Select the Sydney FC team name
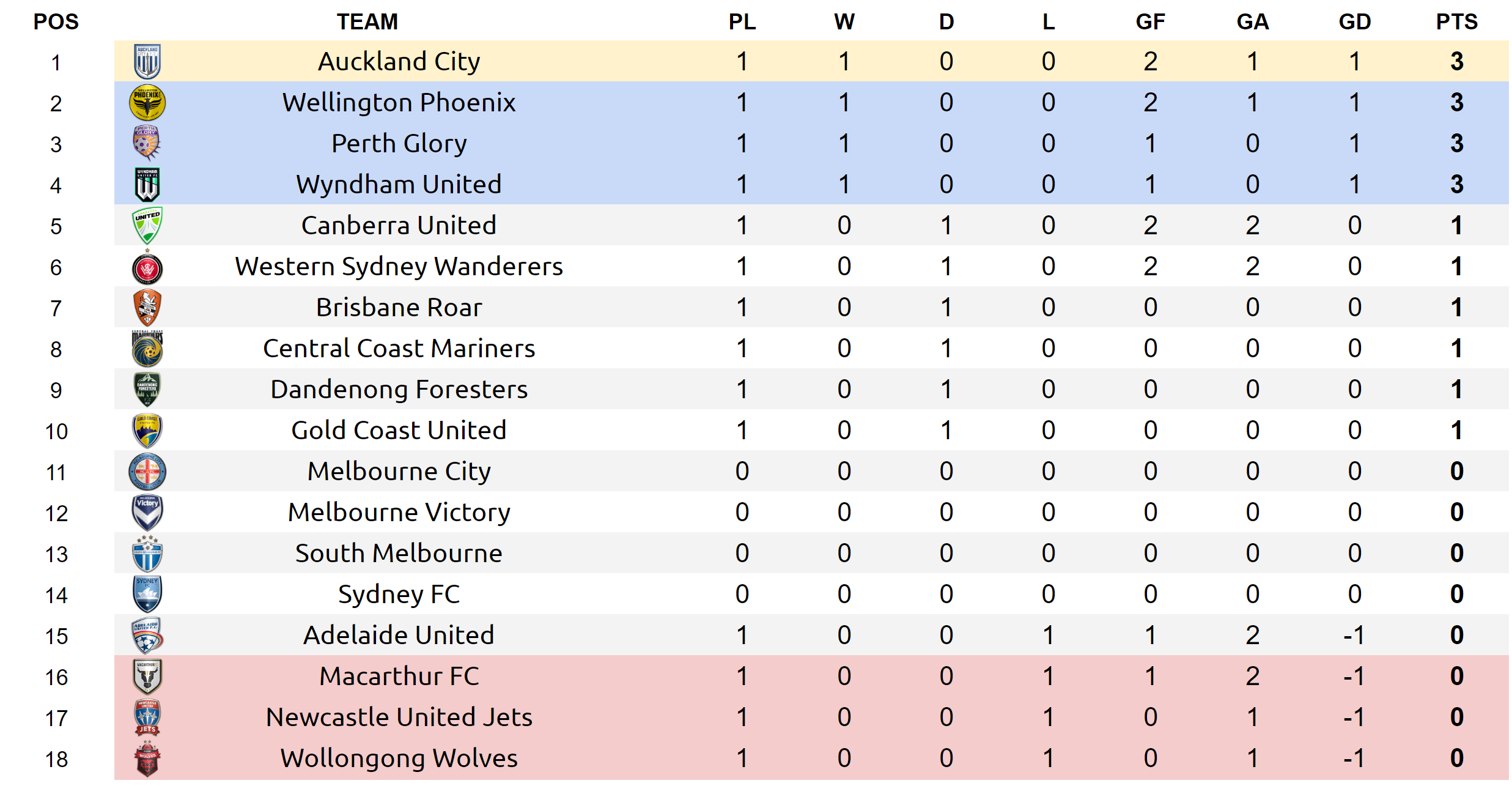This screenshot has height=794, width=1512. tap(399, 595)
